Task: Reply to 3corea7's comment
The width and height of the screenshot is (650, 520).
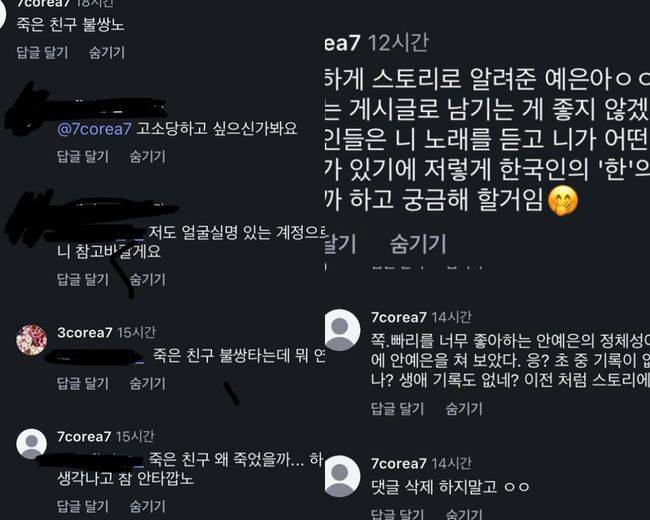Action: click(x=82, y=383)
